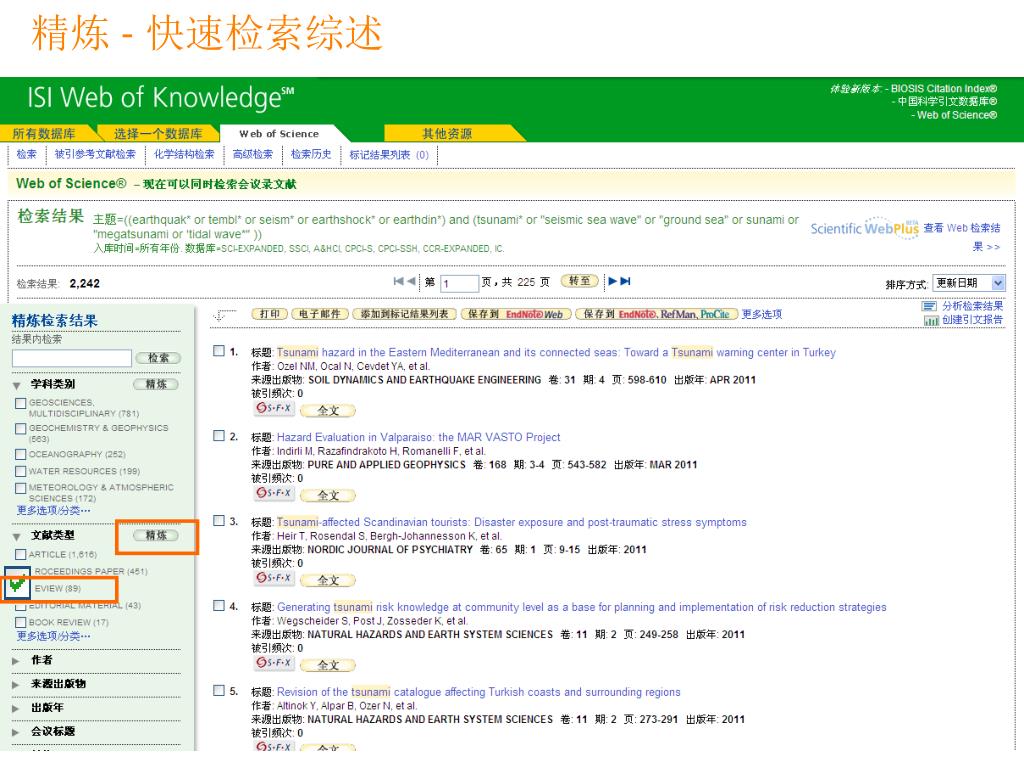
Task: Check the Book Review document type
Action: [21, 623]
